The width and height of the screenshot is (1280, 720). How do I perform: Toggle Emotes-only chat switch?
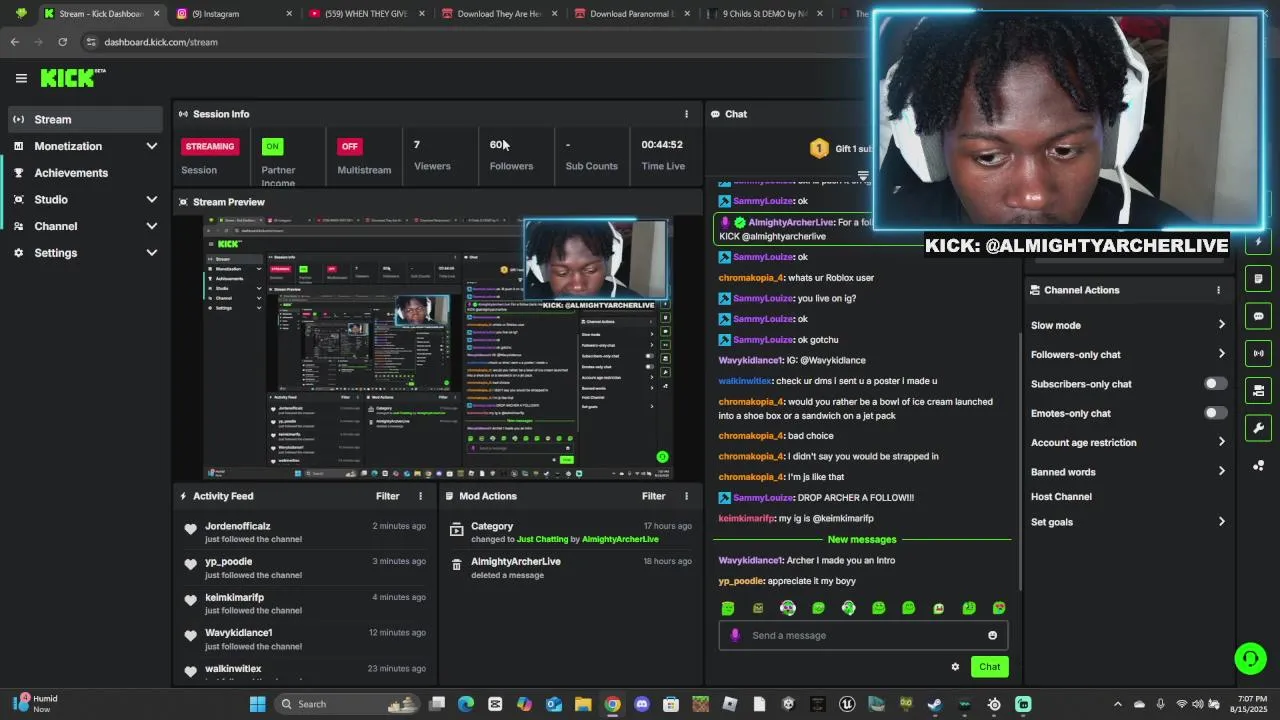coord(1215,413)
